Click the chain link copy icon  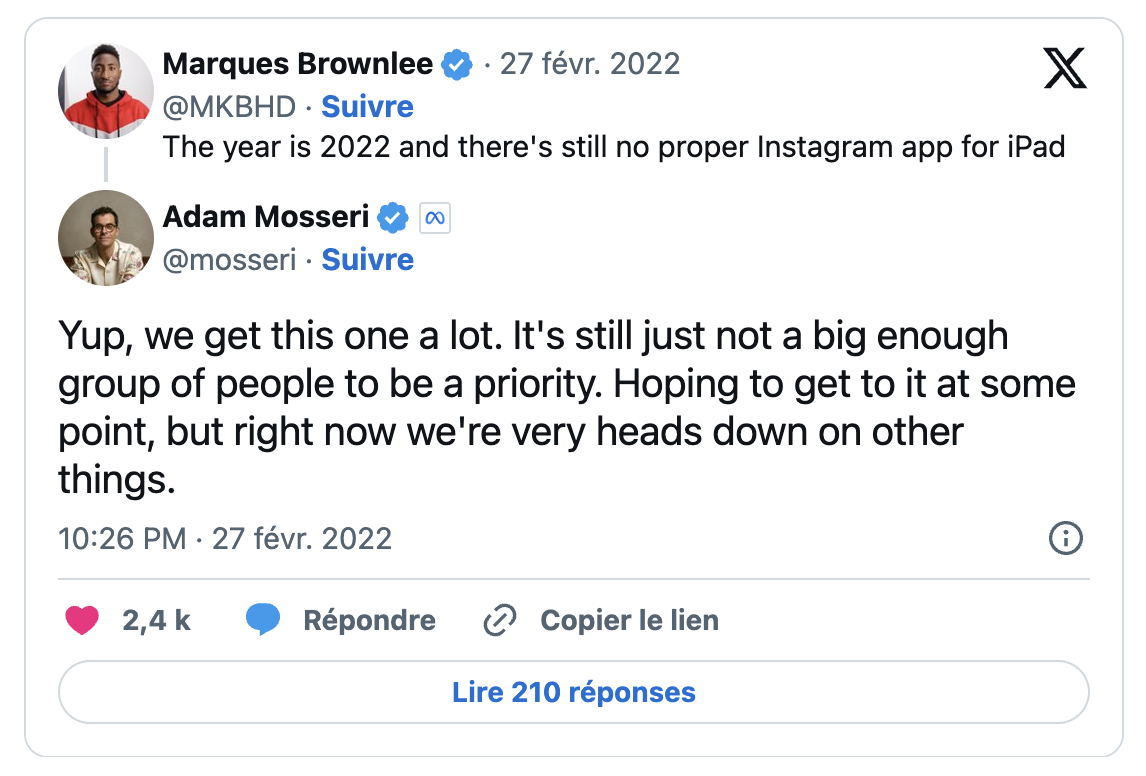500,620
